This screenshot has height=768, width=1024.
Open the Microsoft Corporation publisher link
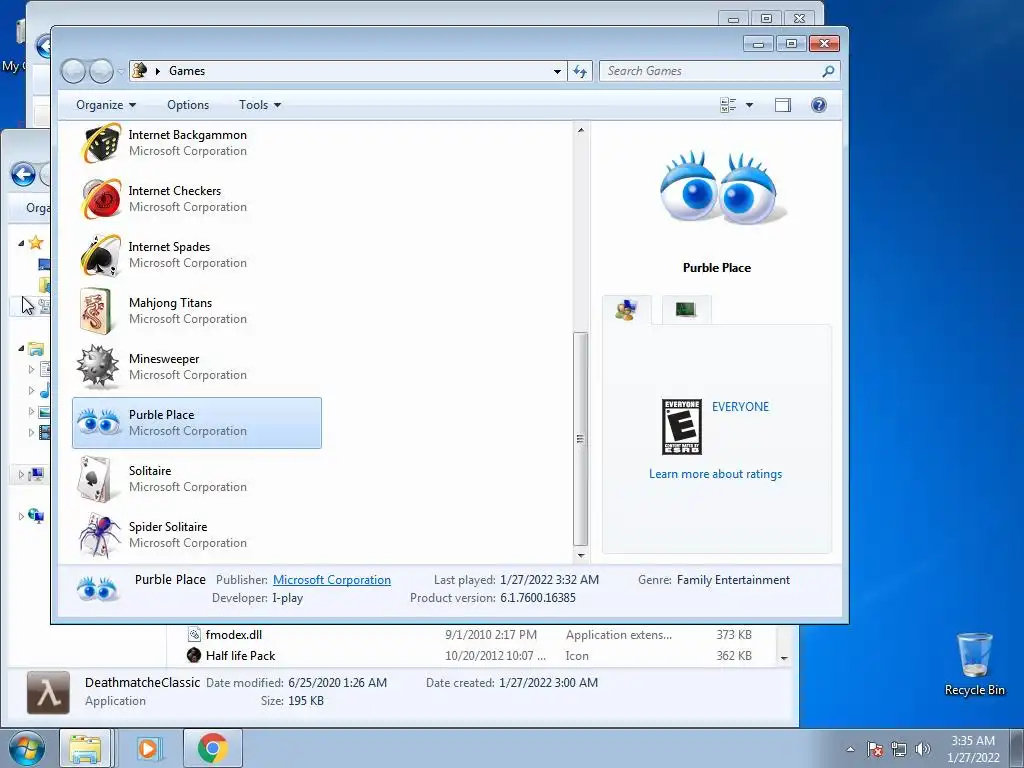click(332, 579)
